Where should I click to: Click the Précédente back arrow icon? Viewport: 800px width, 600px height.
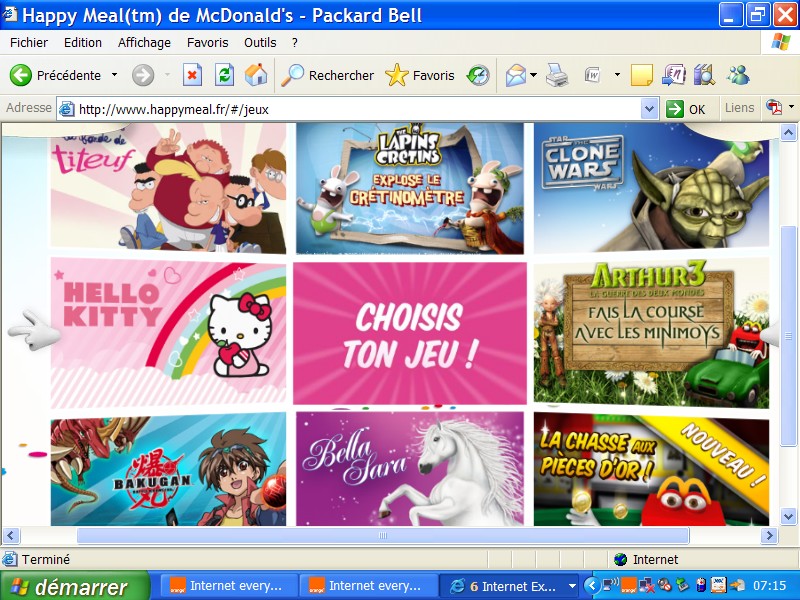click(20, 76)
